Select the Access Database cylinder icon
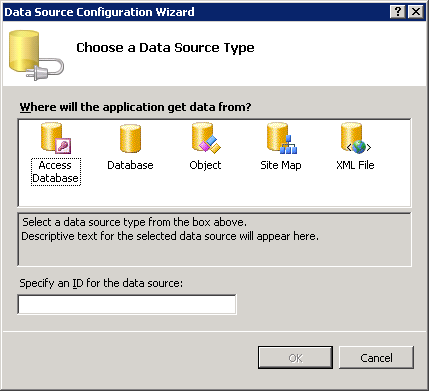Viewport: 429px width, 391px height. pos(56,138)
